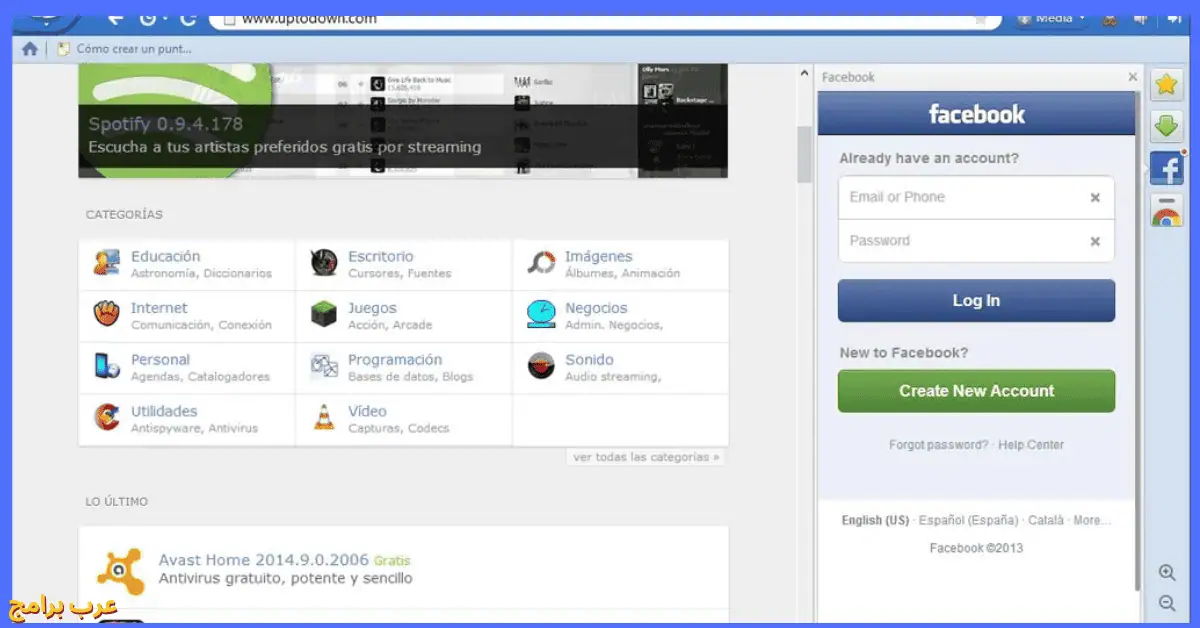This screenshot has width=1200, height=628.
Task: Click the page scrollbar up arrow
Action: click(x=804, y=74)
